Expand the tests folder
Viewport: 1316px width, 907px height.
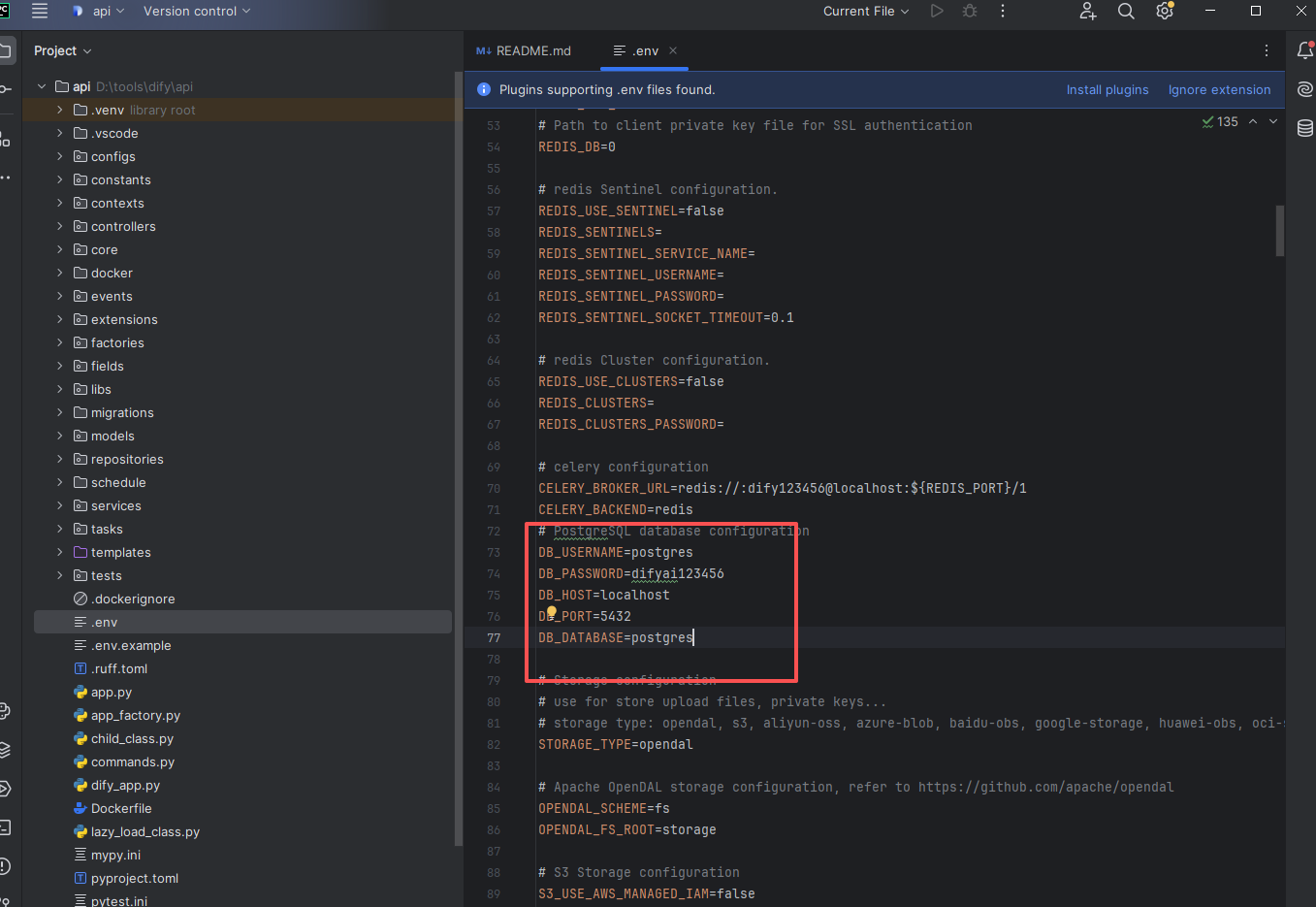60,575
